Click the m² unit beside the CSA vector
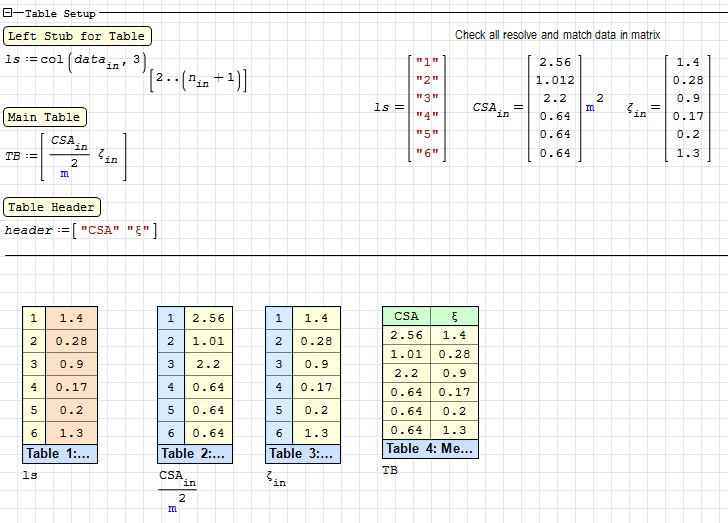The width and height of the screenshot is (728, 523). point(593,105)
